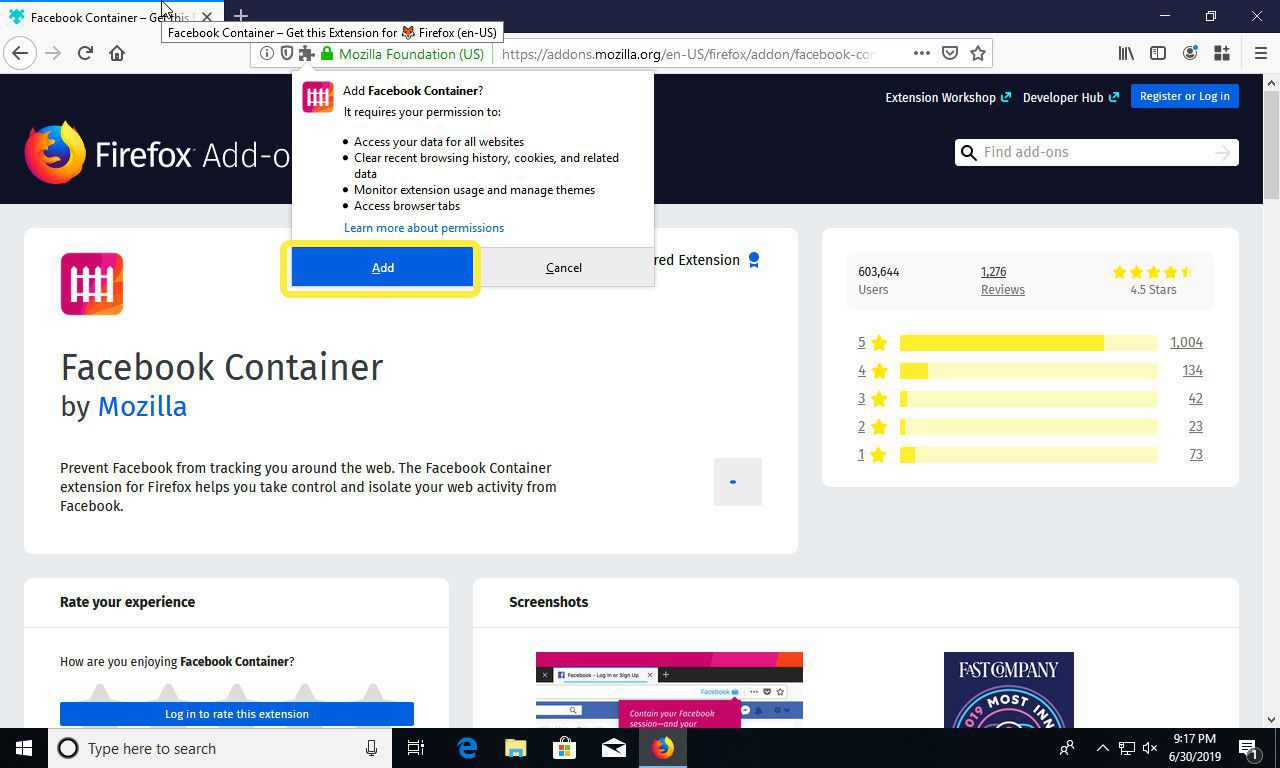The width and height of the screenshot is (1280, 768).
Task: Open the system volume icon
Action: pos(1150,748)
